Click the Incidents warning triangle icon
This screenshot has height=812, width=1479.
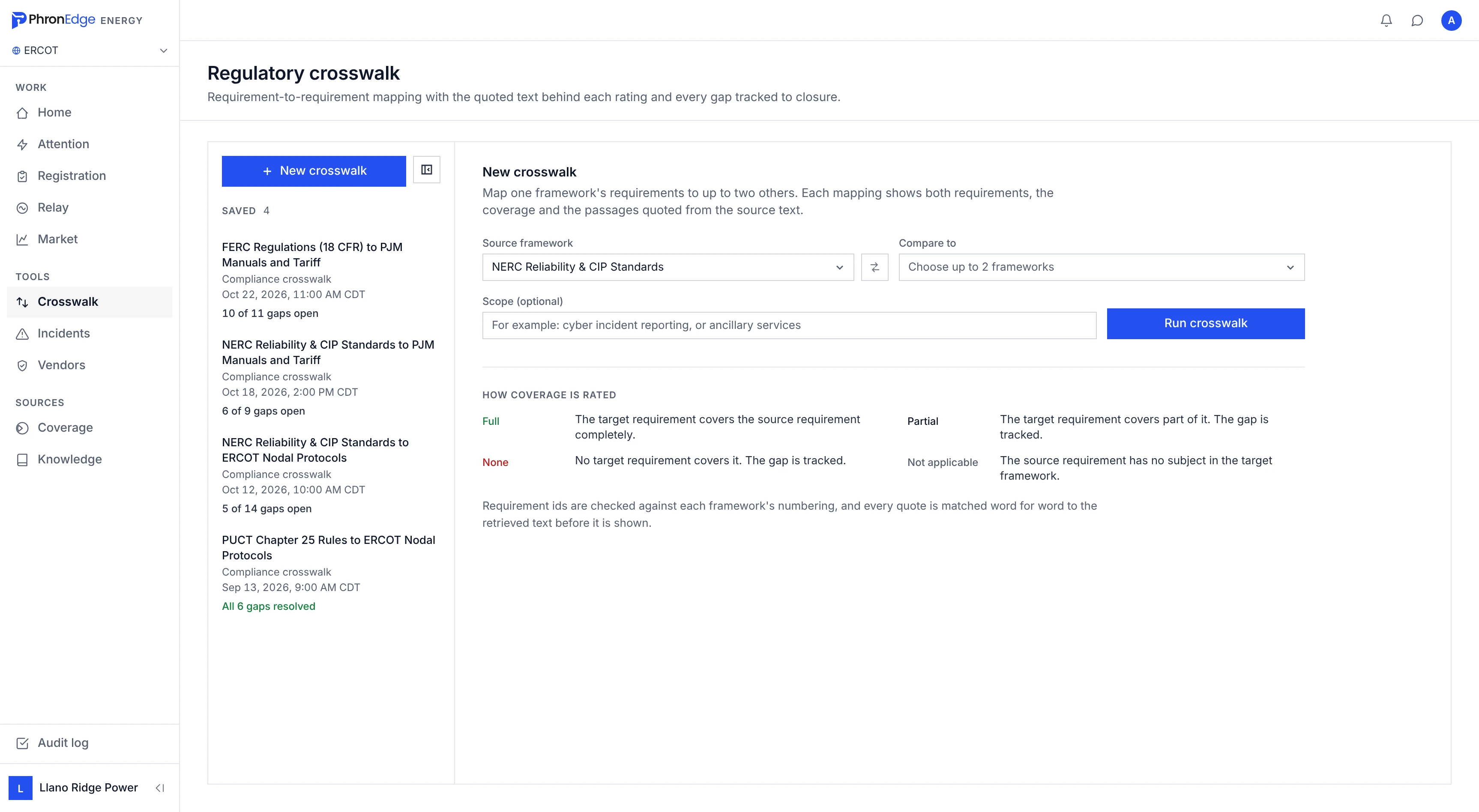coord(22,333)
